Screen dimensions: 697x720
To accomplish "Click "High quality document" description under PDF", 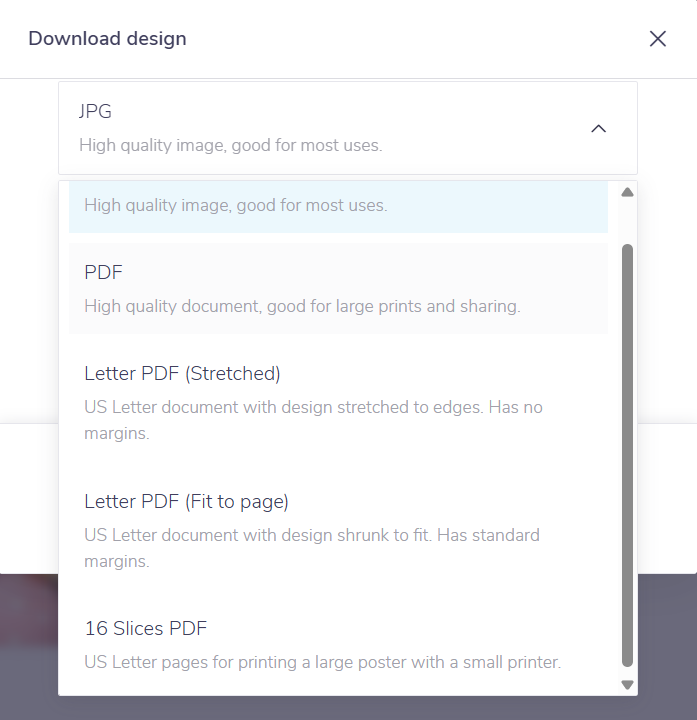I will 302,306.
